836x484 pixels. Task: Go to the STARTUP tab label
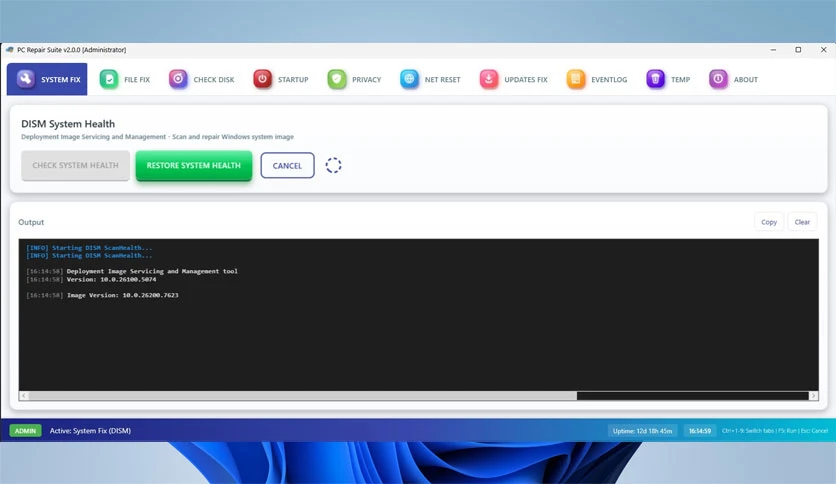(x=293, y=79)
